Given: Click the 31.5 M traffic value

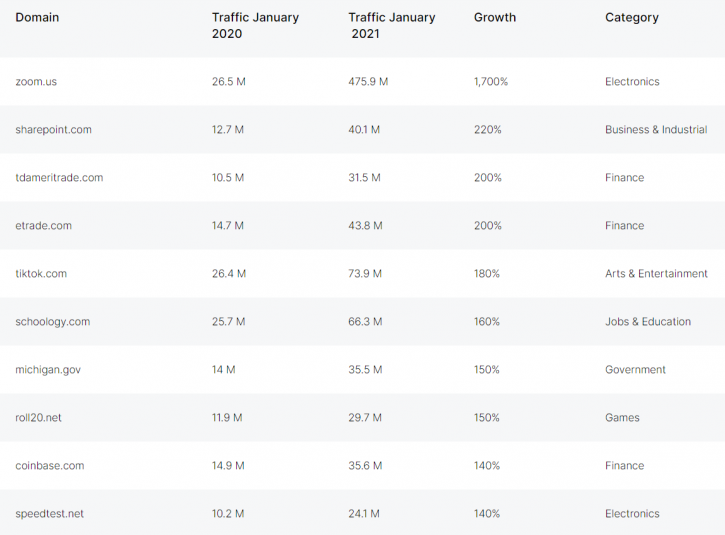Looking at the screenshot, I should 364,178.
